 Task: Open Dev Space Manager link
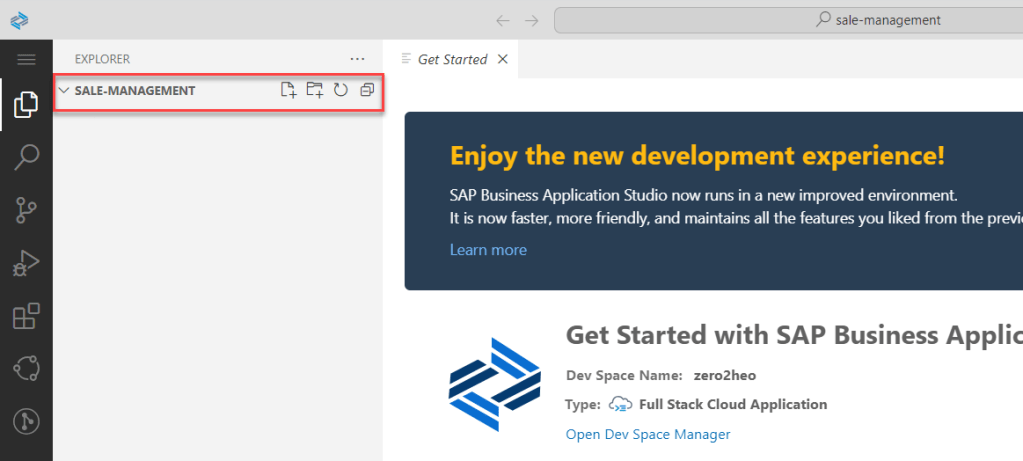[x=648, y=434]
